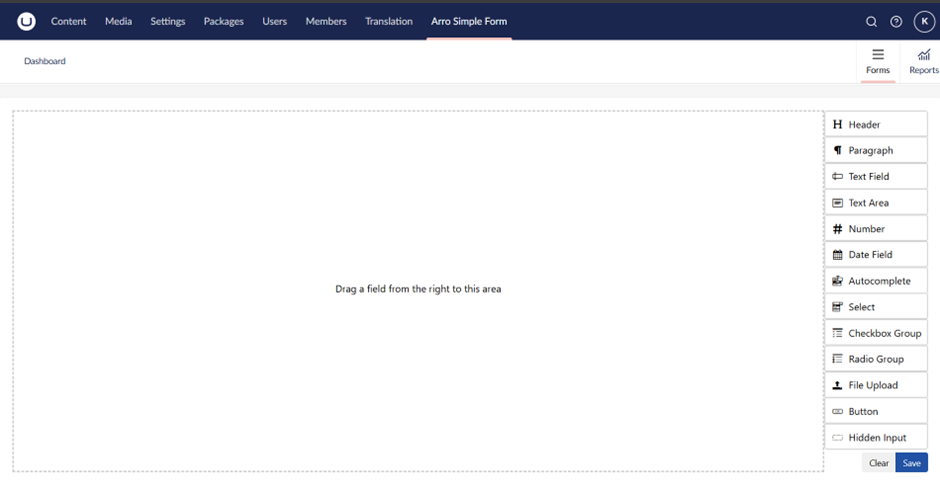Open the help question mark icon
This screenshot has width=940, height=492.
(896, 22)
